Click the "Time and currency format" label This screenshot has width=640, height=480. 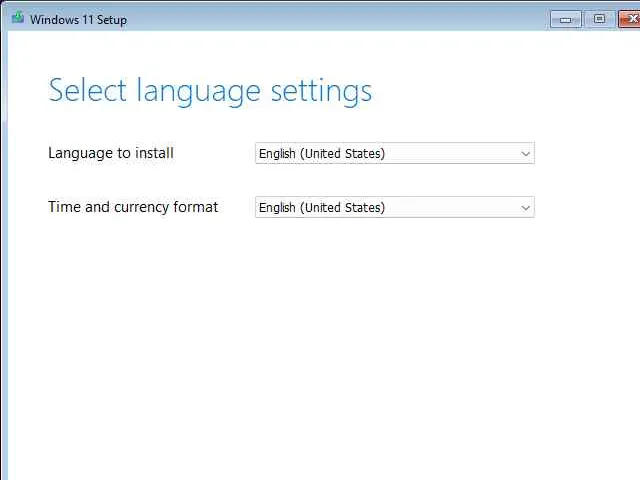point(133,207)
